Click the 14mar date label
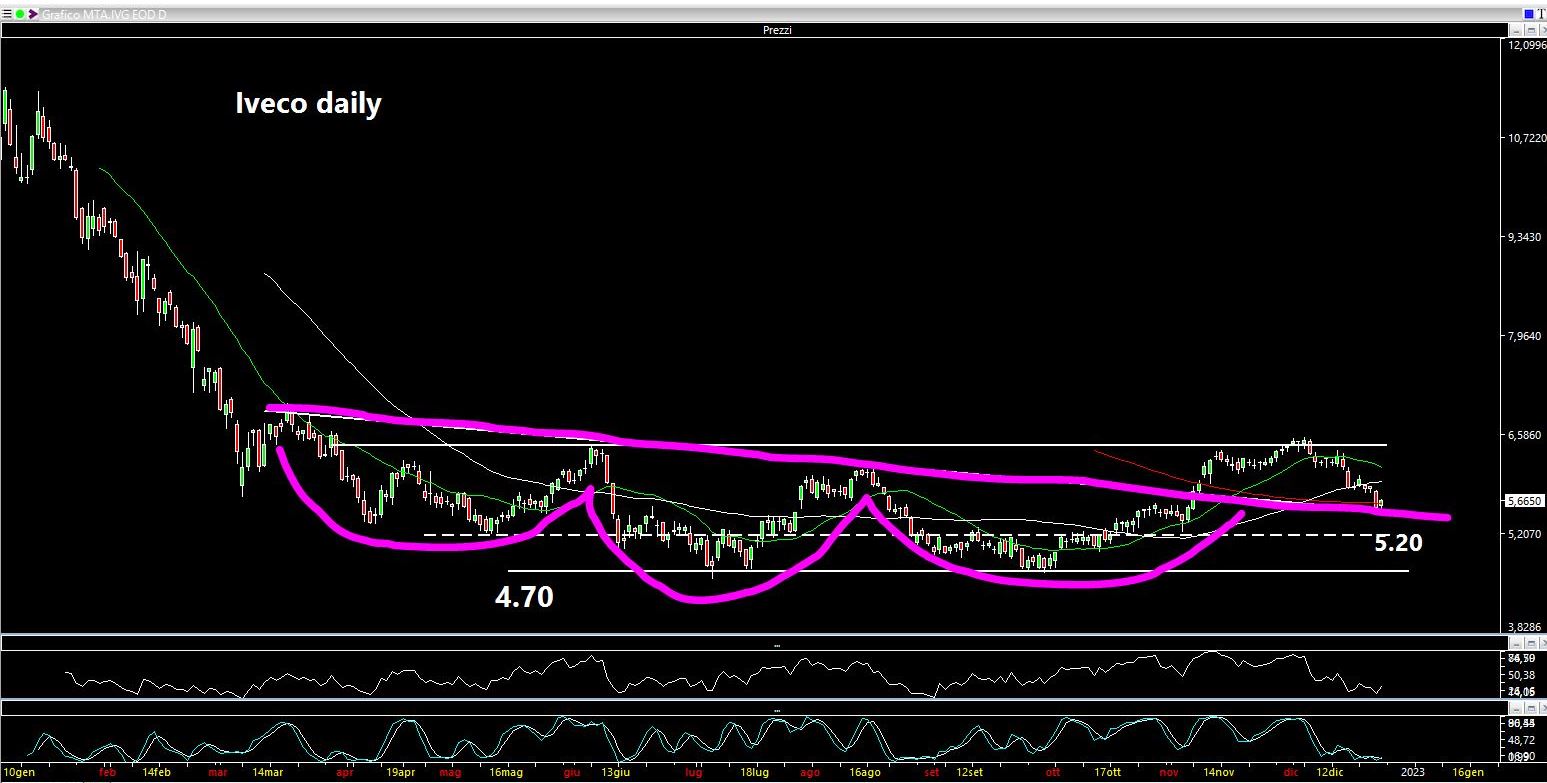Viewport: 1547px width, 783px height. tap(268, 773)
